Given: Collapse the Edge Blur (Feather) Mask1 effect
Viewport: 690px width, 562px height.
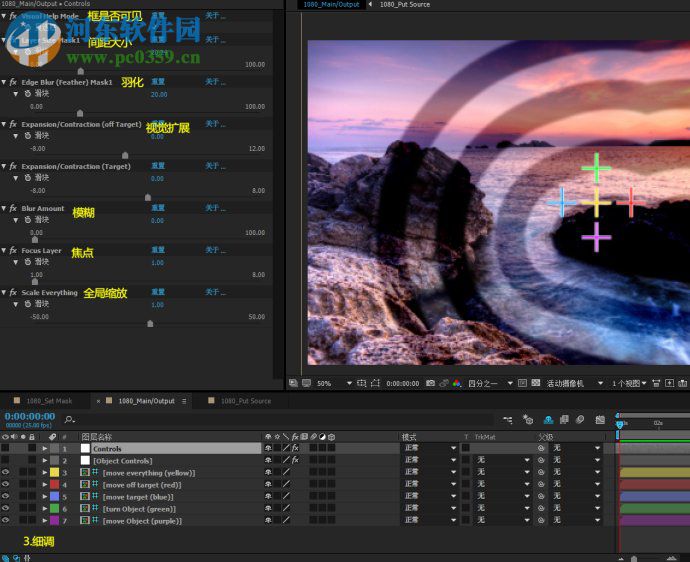Looking at the screenshot, I should click(x=4, y=82).
